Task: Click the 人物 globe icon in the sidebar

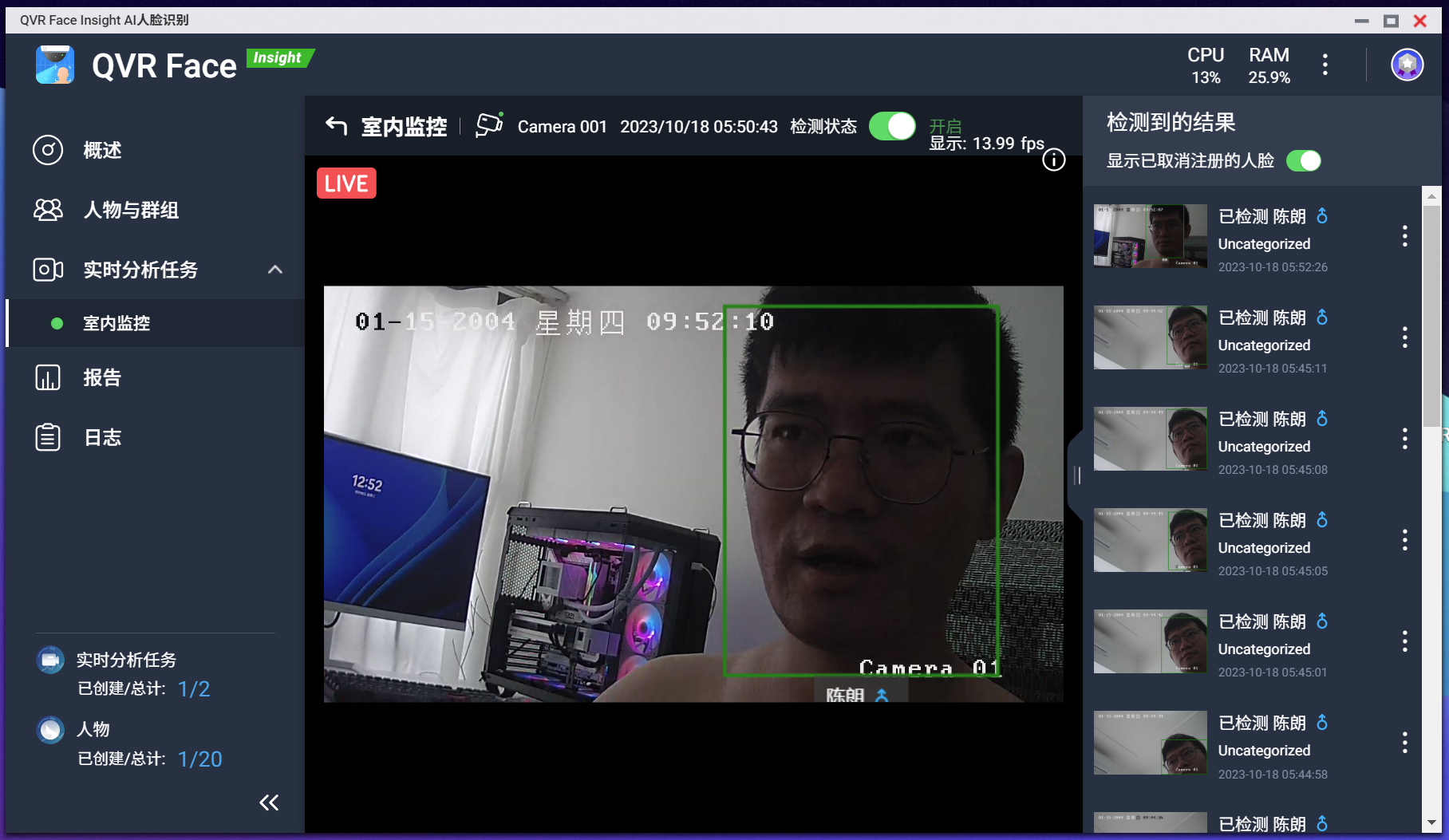Action: coord(49,729)
